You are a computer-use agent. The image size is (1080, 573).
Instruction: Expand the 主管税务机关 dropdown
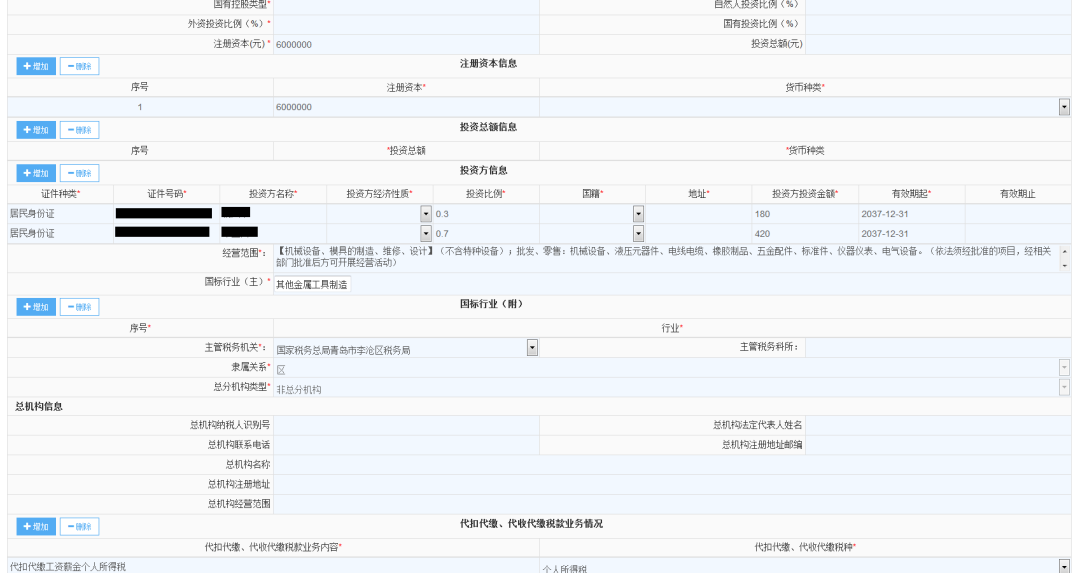532,348
